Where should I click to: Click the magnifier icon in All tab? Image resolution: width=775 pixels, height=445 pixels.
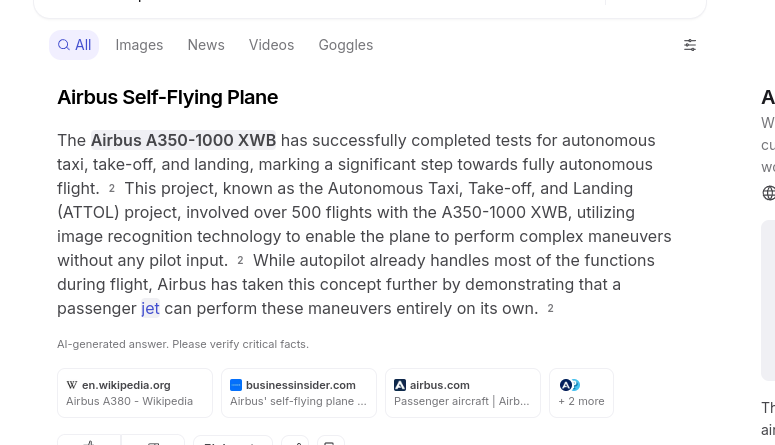[63, 45]
